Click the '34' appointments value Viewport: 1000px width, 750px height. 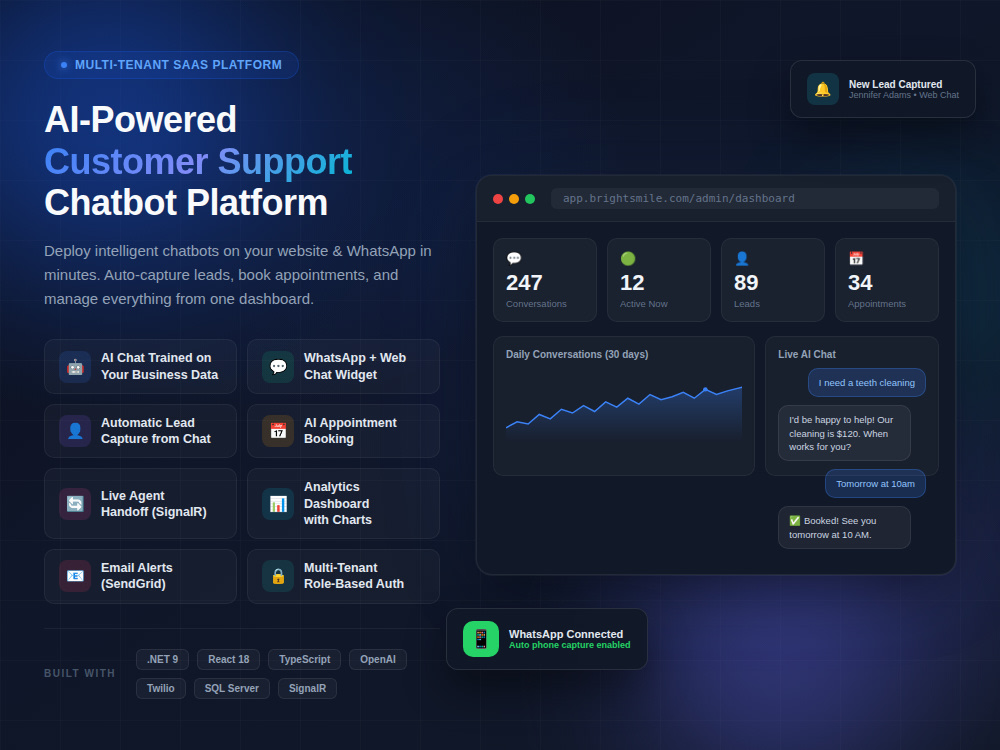click(x=860, y=283)
